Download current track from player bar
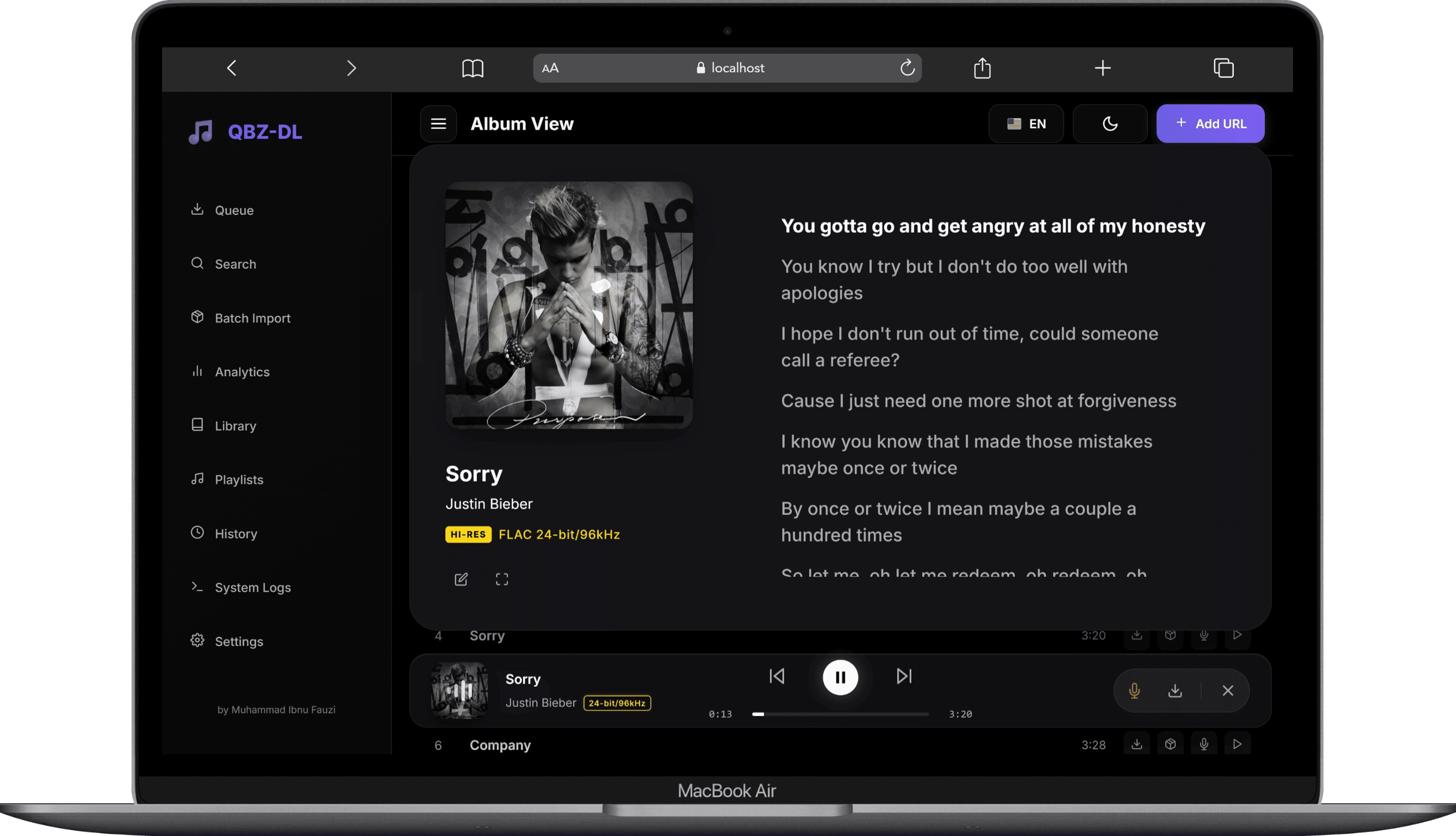The image size is (1456, 836). [x=1175, y=691]
